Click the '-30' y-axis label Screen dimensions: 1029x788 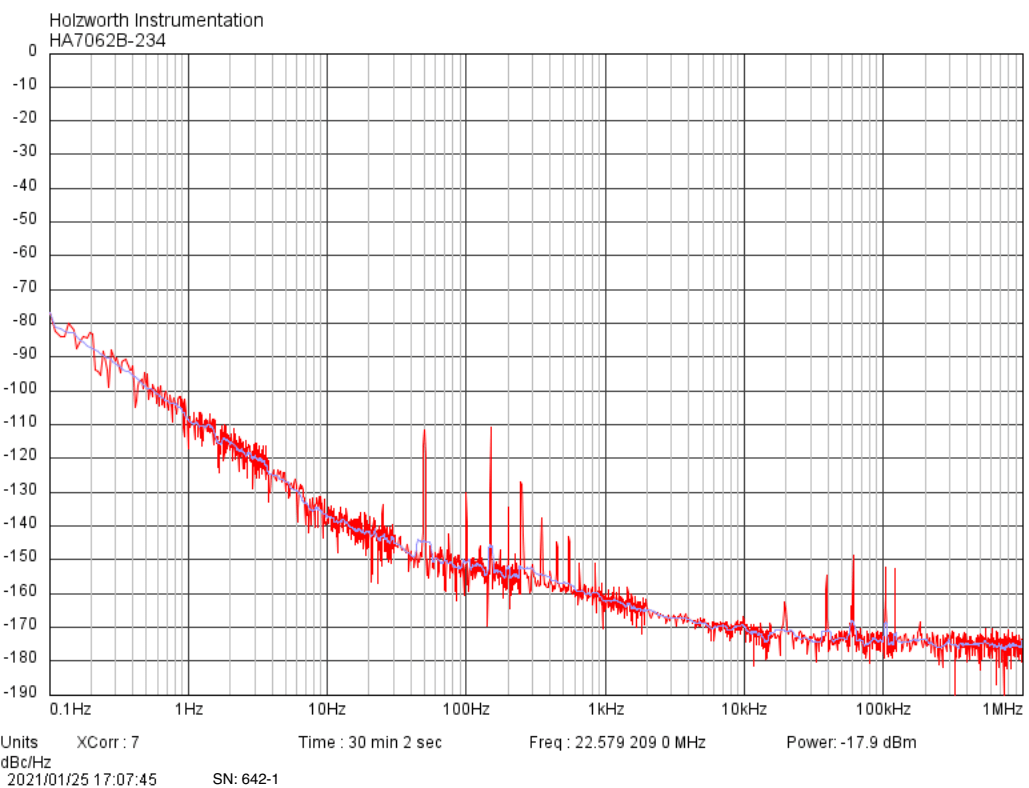tap(25, 151)
